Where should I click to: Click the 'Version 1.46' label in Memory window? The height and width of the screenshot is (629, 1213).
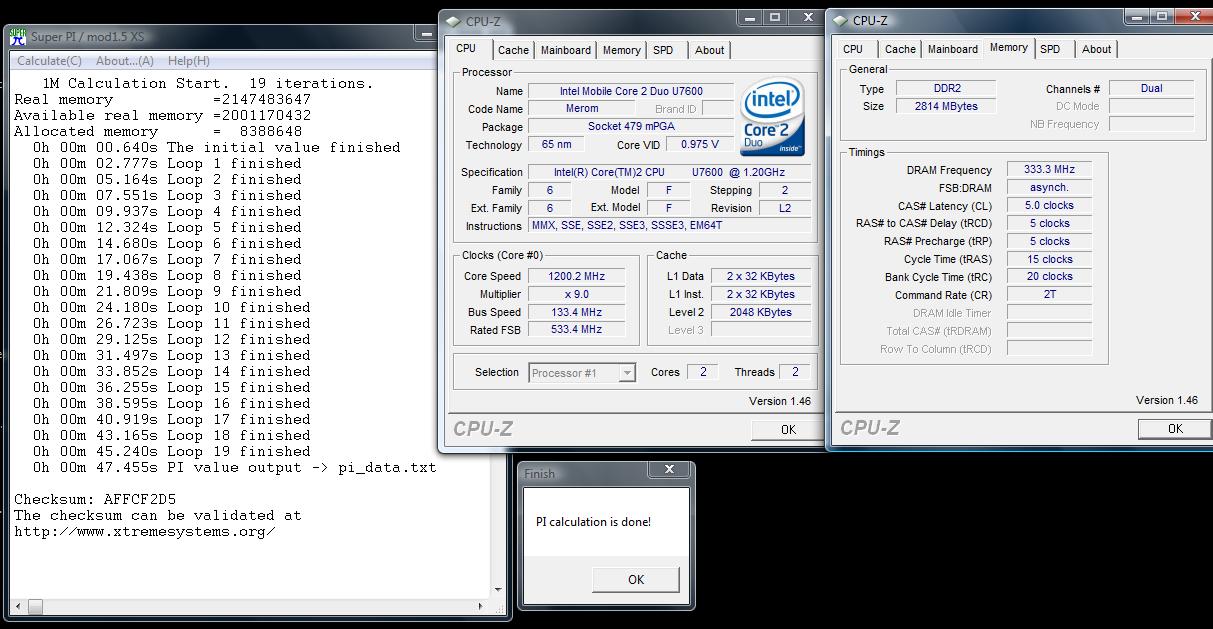tap(1167, 400)
